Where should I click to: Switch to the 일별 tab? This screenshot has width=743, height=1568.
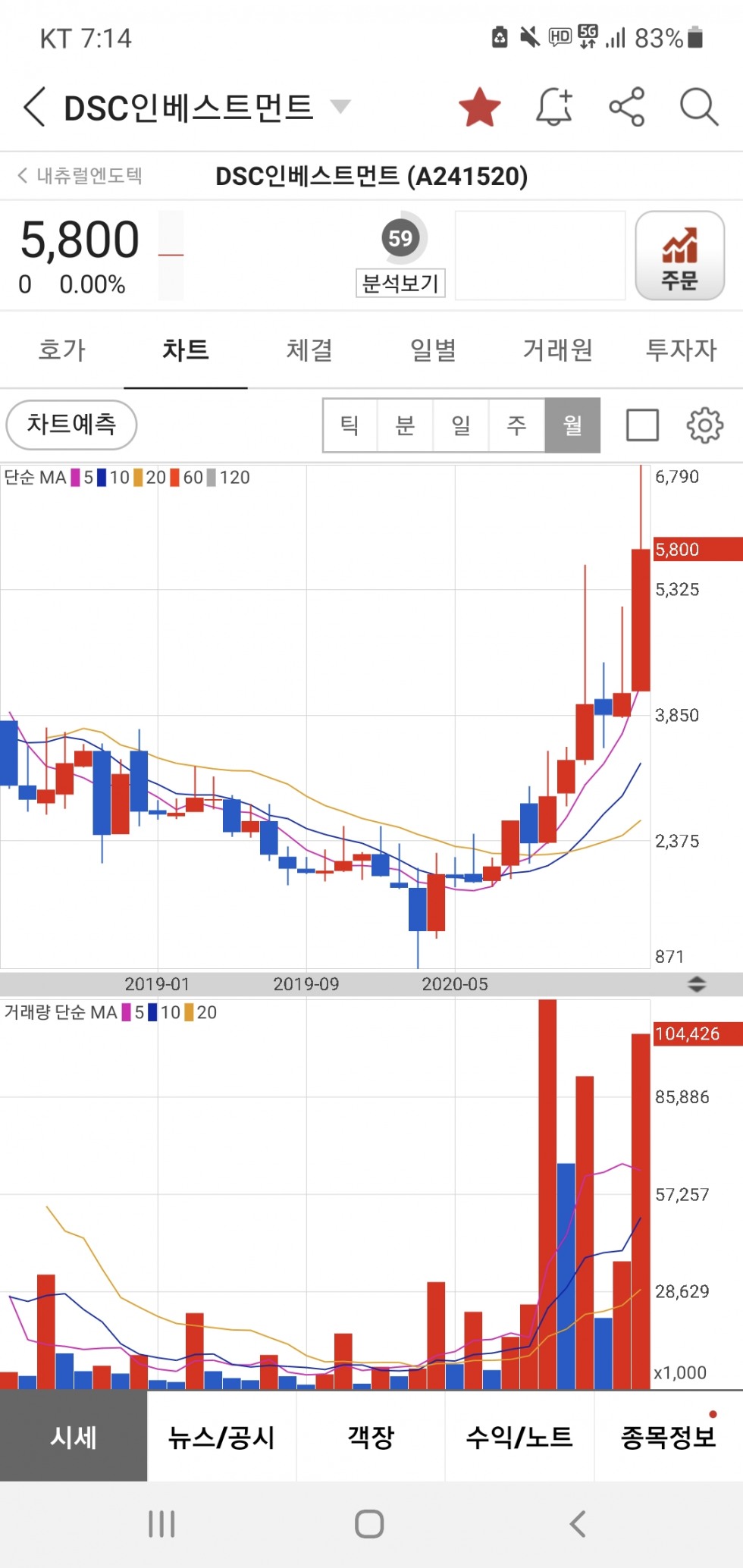pyautogui.click(x=433, y=350)
